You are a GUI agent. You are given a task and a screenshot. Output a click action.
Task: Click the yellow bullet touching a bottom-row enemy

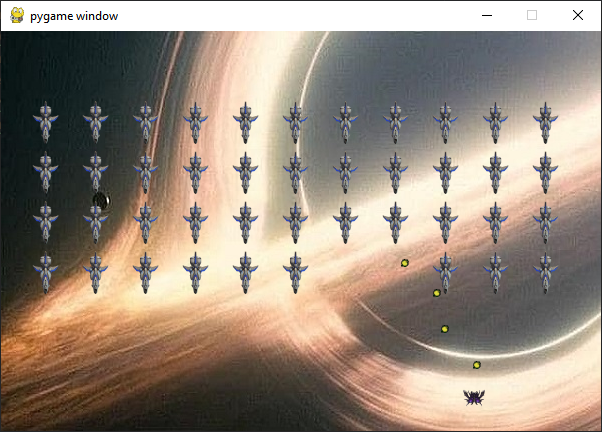437,293
